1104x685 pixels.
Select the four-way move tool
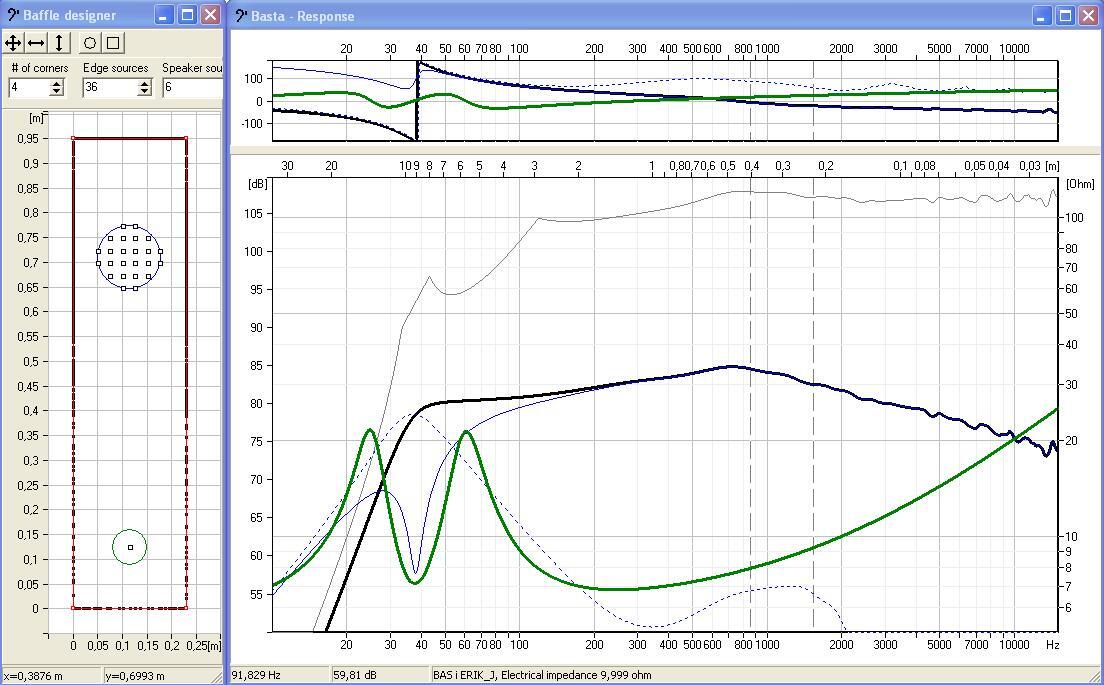tap(13, 42)
